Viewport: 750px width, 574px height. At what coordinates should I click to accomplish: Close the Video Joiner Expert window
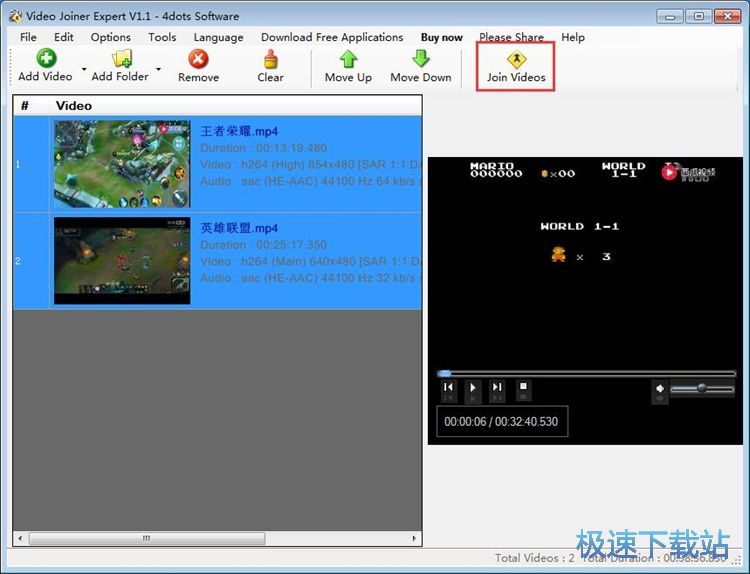click(728, 17)
